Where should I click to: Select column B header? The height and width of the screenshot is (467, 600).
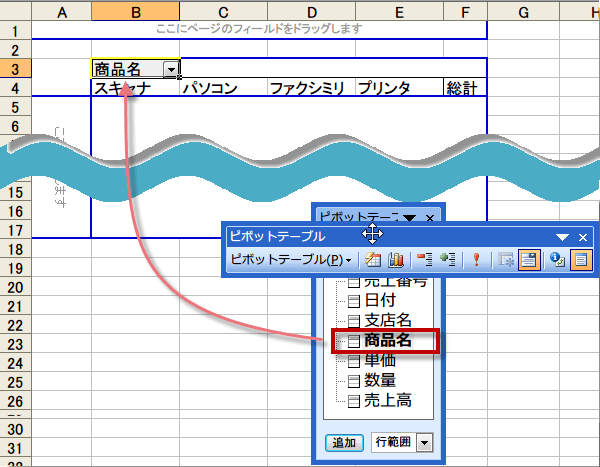[x=135, y=12]
